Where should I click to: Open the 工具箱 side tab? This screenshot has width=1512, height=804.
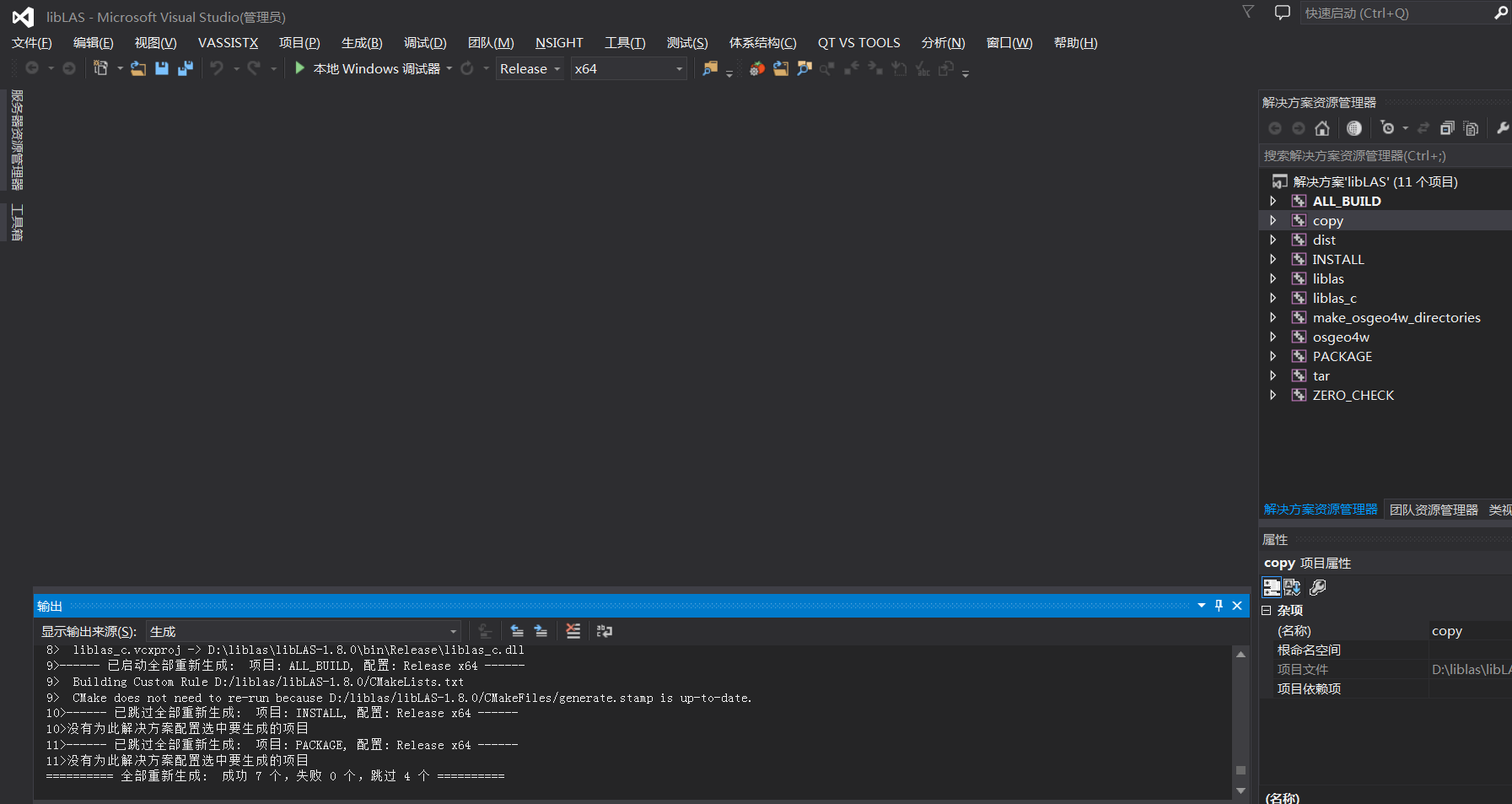[x=16, y=223]
